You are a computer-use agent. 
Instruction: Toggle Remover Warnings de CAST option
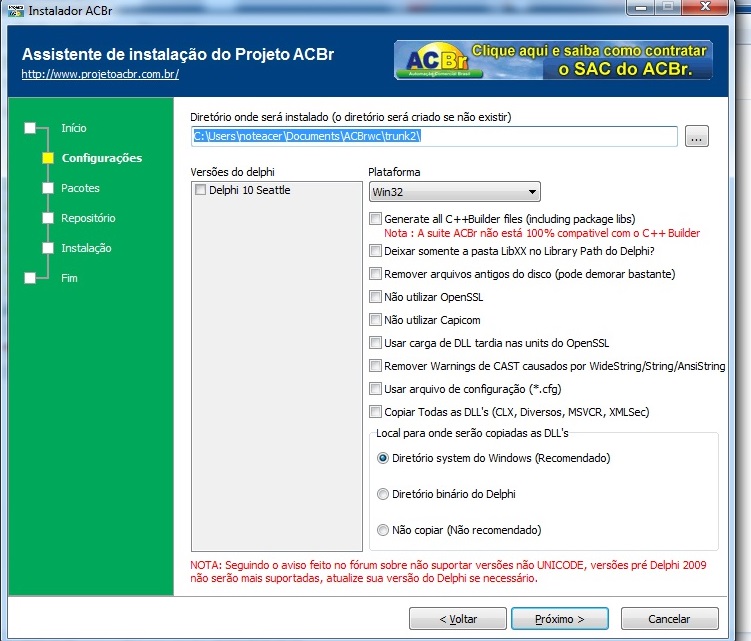pyautogui.click(x=375, y=366)
